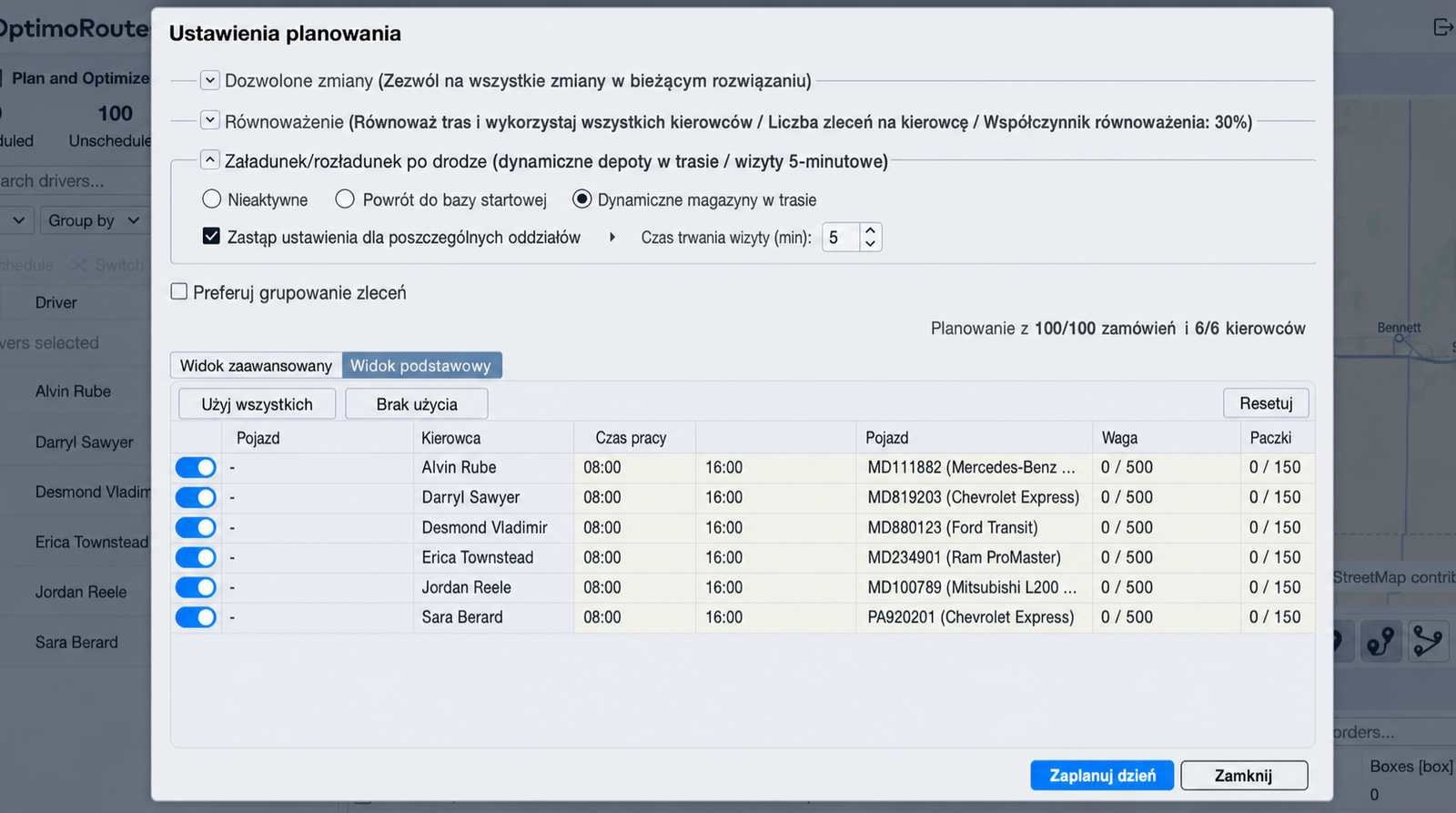The image size is (1456, 813).
Task: Click the 0 / 150 packages in Erica Townstead's row
Action: (x=1275, y=557)
